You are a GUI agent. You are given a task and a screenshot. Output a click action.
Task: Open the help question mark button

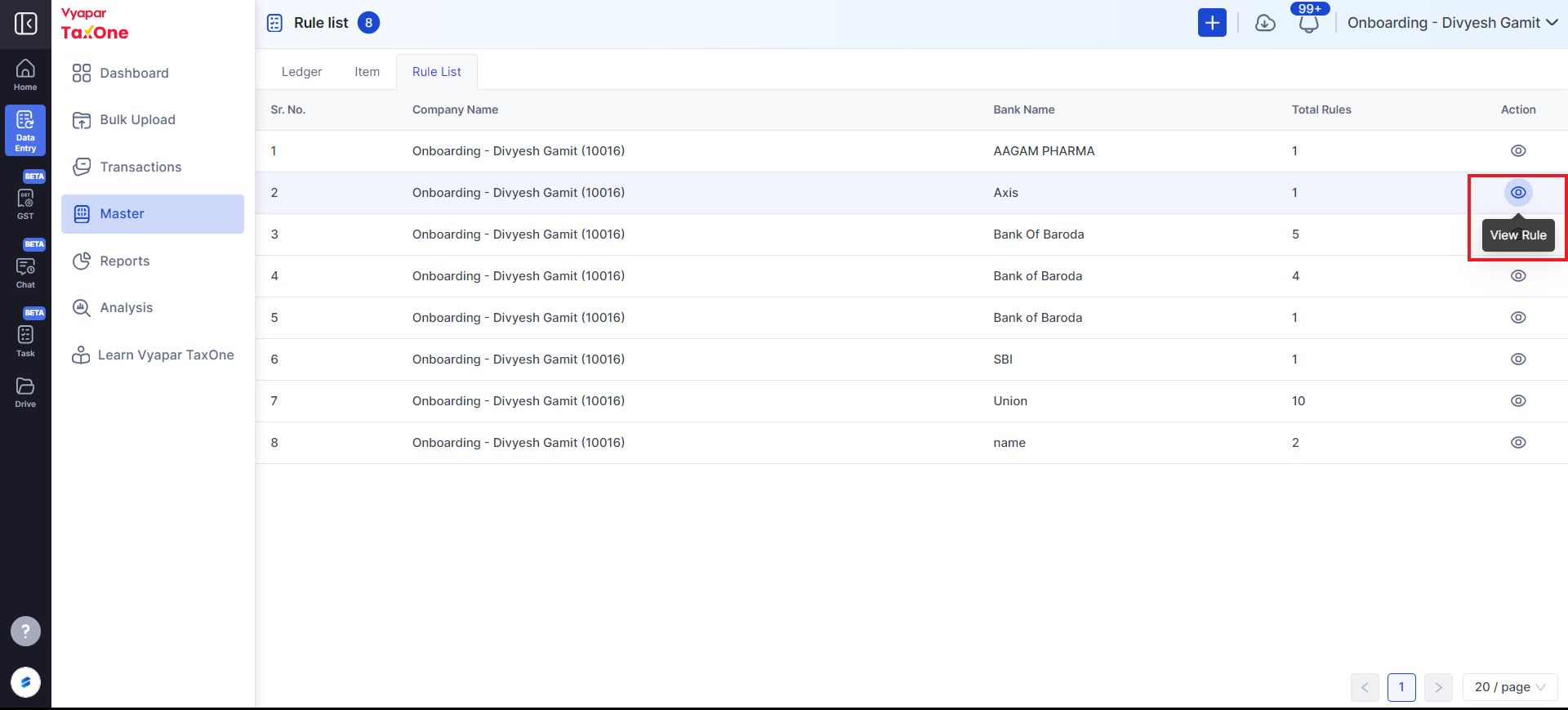[x=25, y=631]
